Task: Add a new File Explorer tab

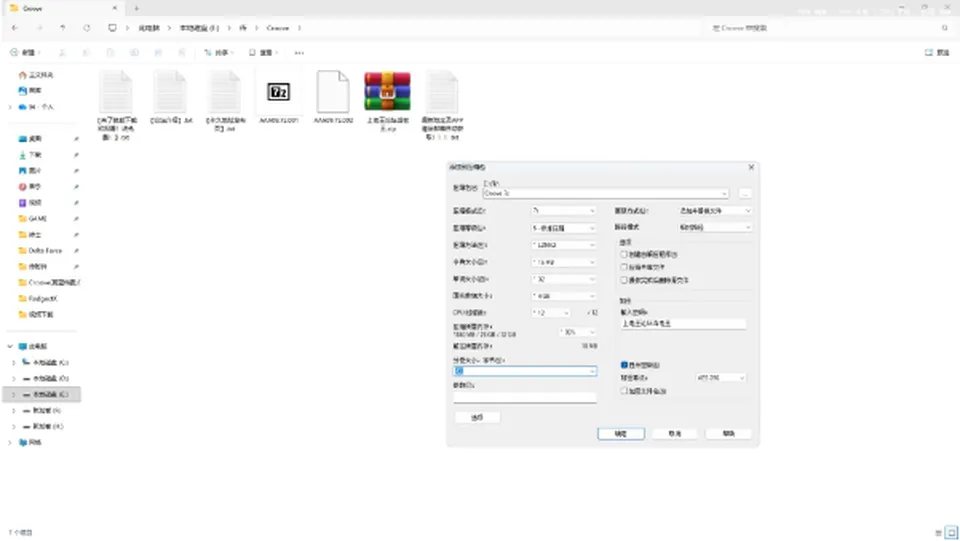Action: click(137, 9)
